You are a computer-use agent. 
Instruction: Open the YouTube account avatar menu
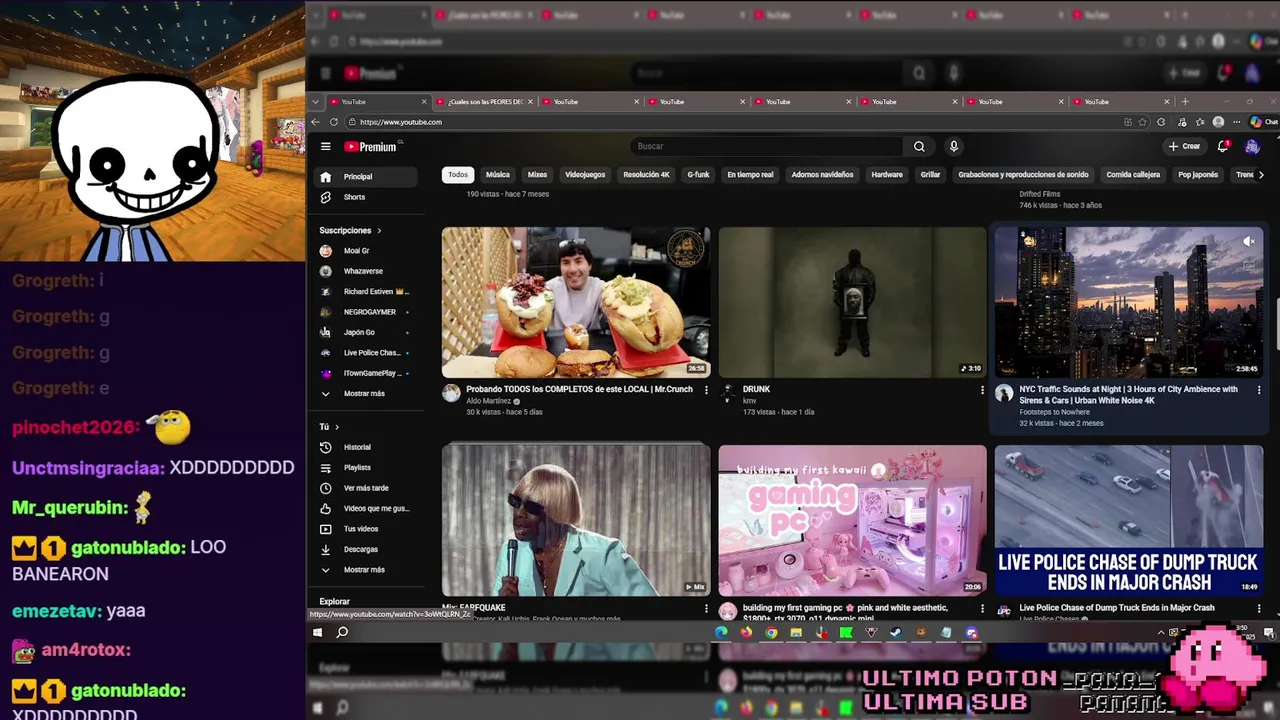[1252, 146]
